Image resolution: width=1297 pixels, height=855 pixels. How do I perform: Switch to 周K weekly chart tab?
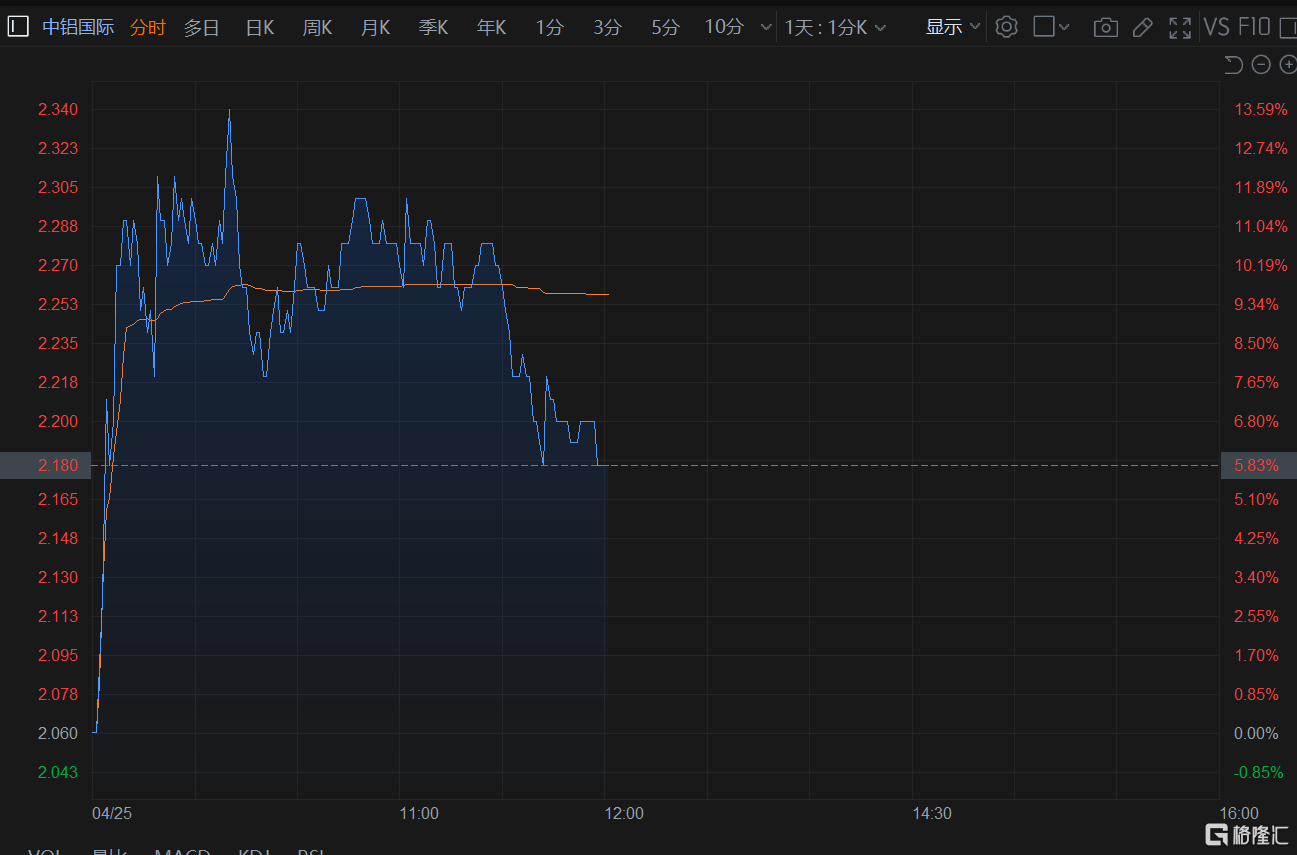point(317,27)
